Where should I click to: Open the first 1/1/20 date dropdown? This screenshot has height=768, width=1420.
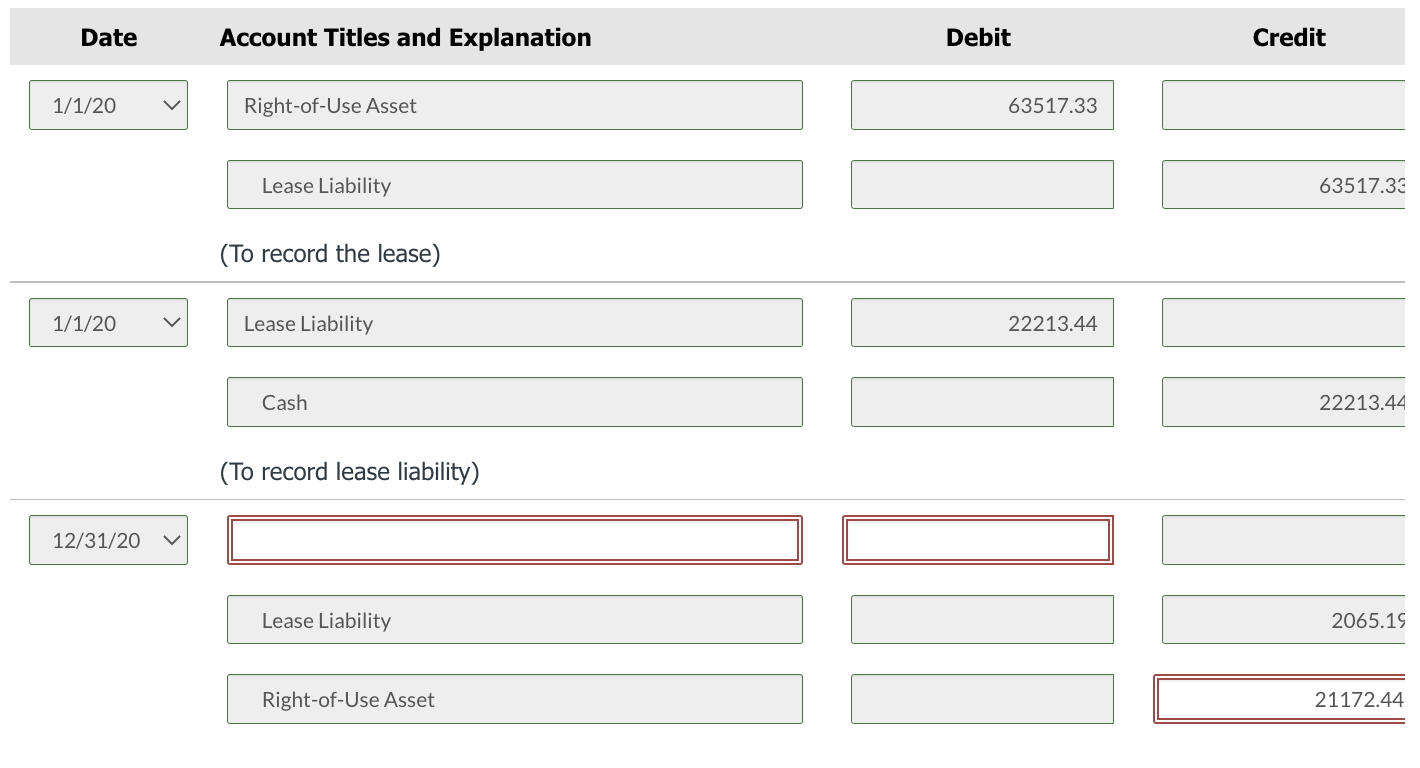point(108,105)
